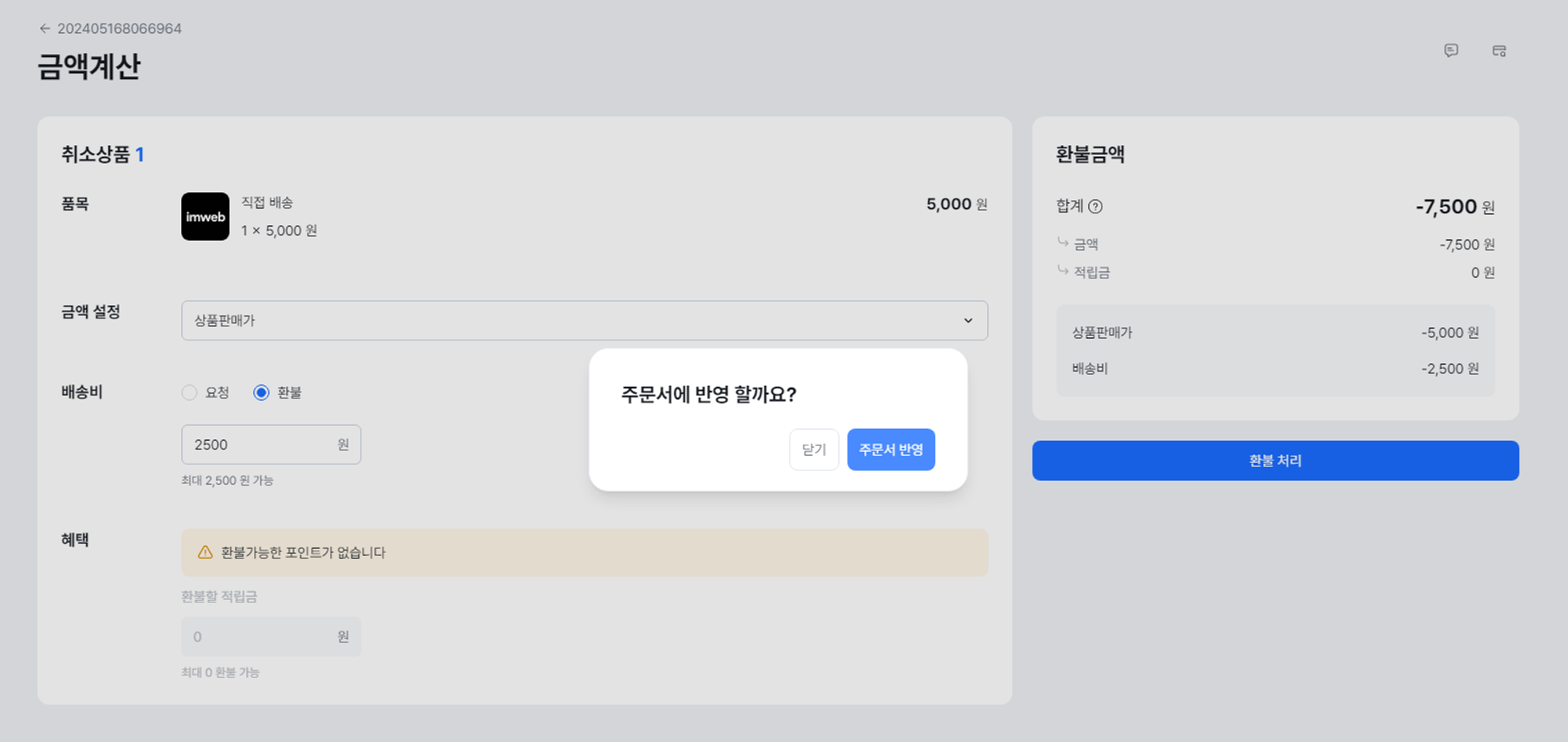
Task: Open the 상품판매가 amount setting dropdown
Action: tap(584, 320)
